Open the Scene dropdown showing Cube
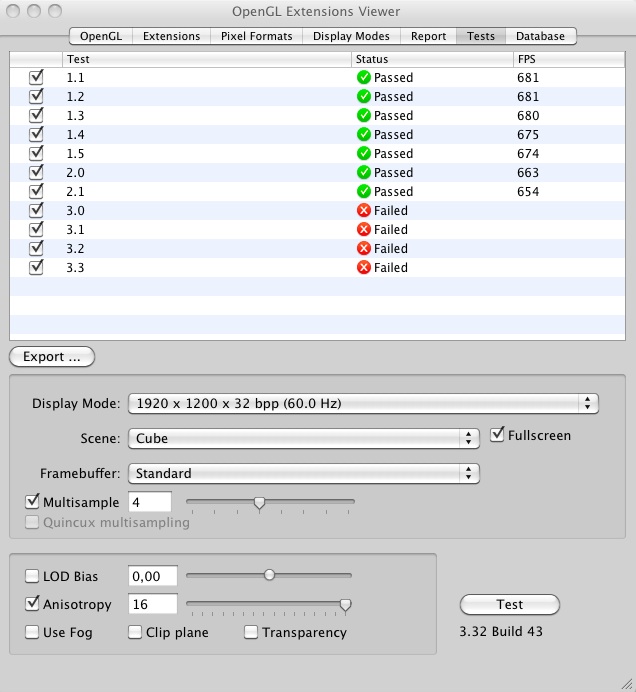Screen dimensions: 636x692 tap(304, 438)
